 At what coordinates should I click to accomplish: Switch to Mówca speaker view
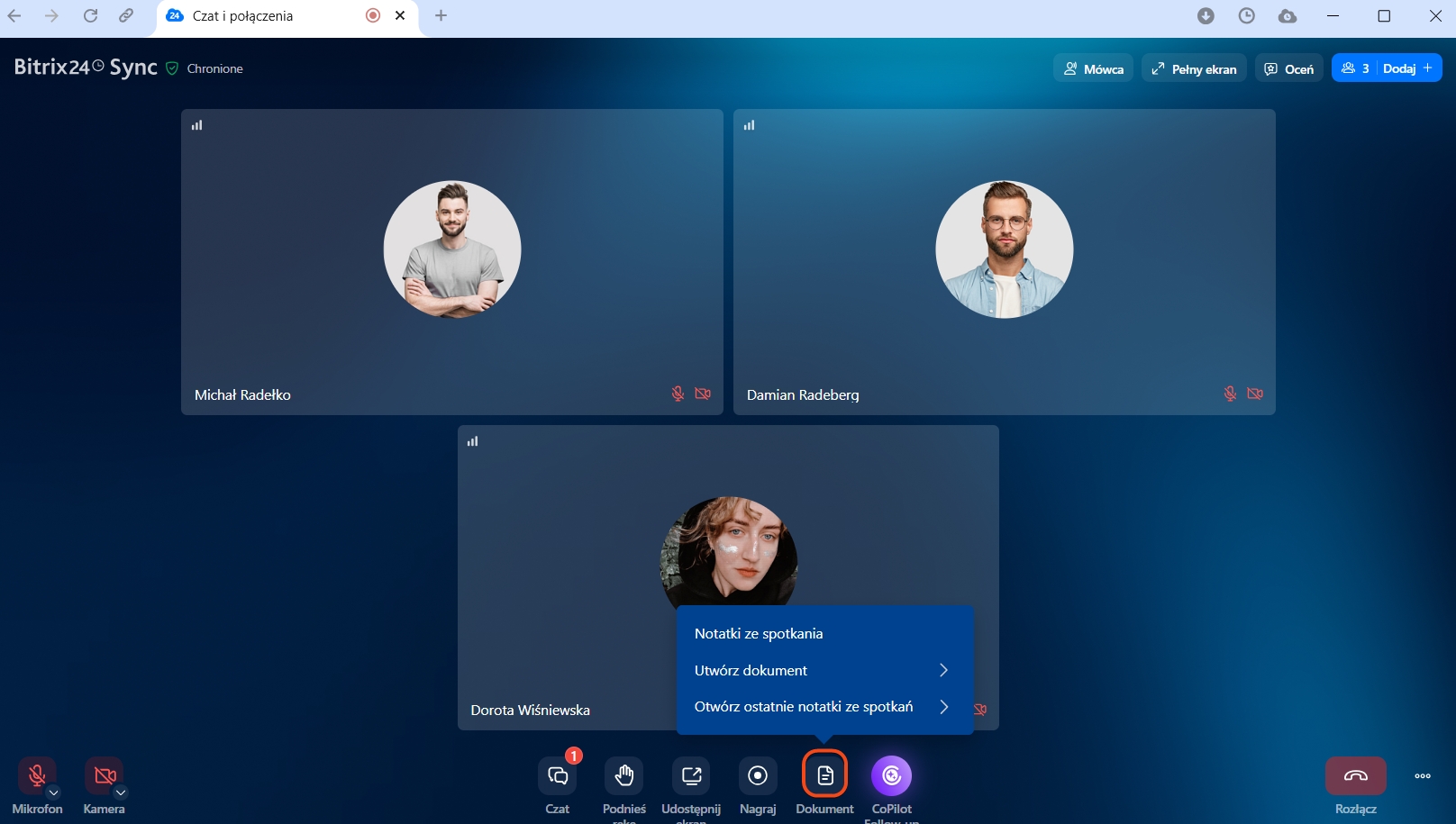(x=1093, y=68)
